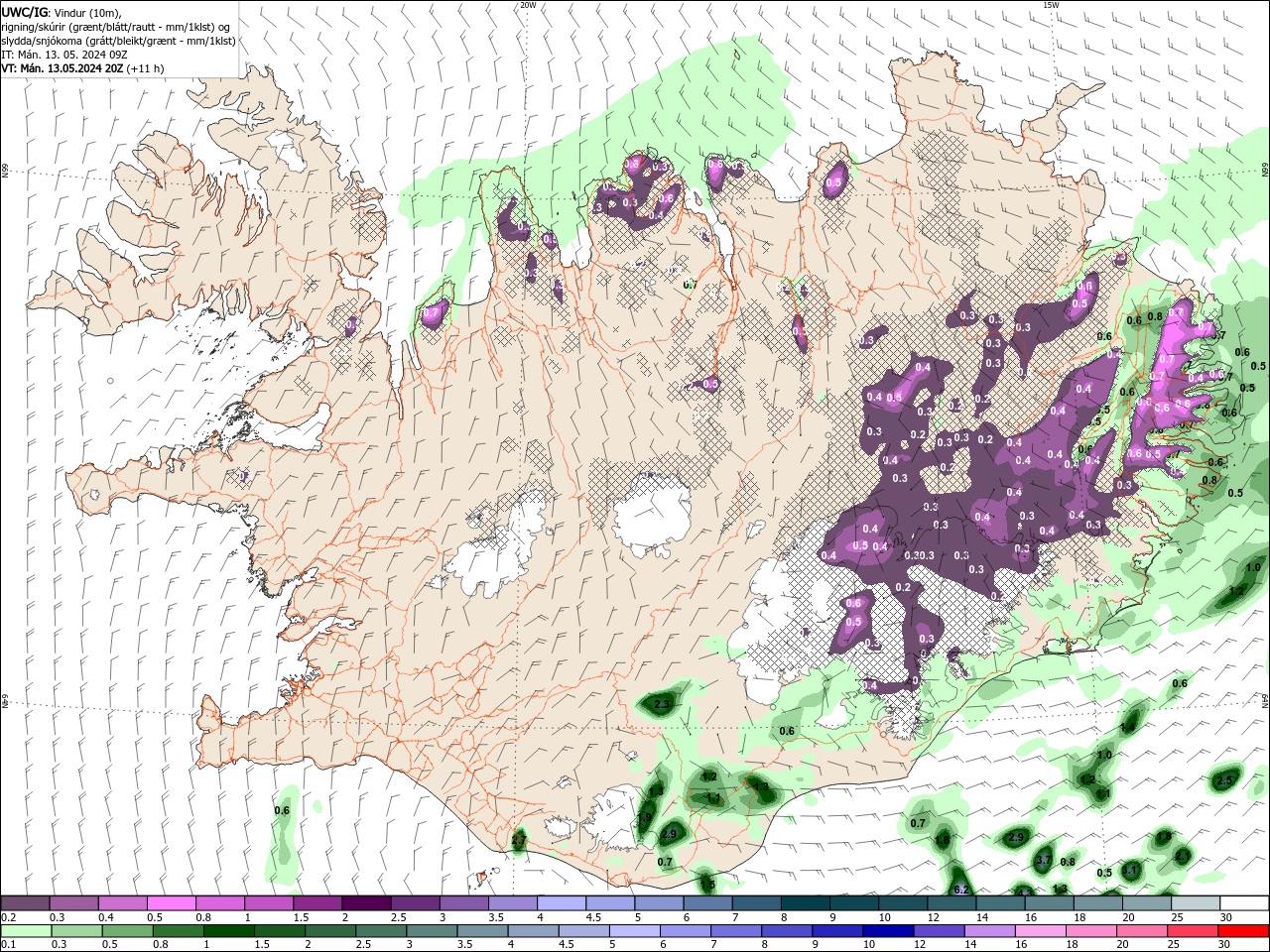Click the VT: Mán. 13.05.2024 20Z line
The height and width of the screenshot is (952, 1270).
[x=82, y=68]
